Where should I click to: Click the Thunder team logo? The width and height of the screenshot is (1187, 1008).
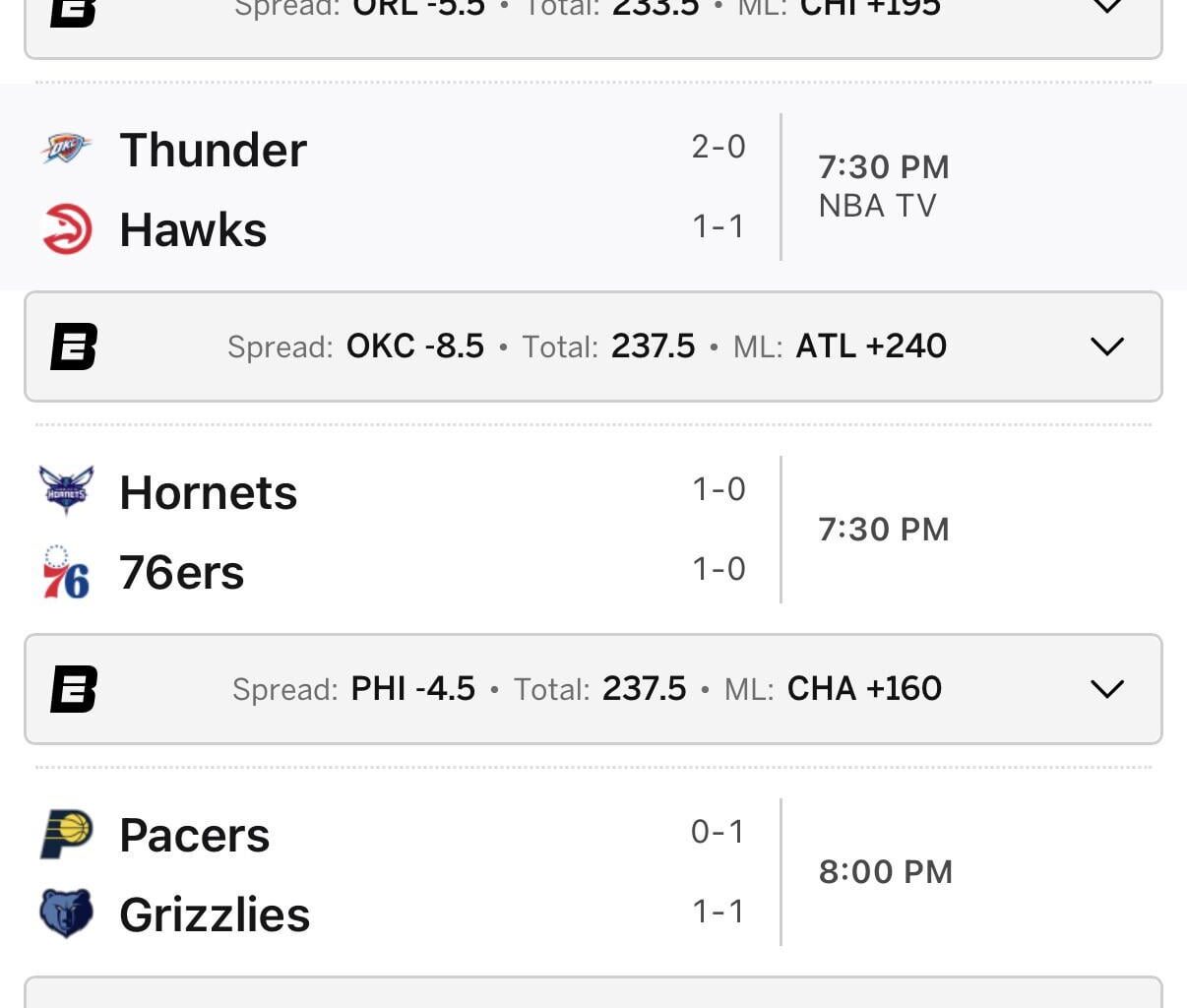click(x=65, y=149)
